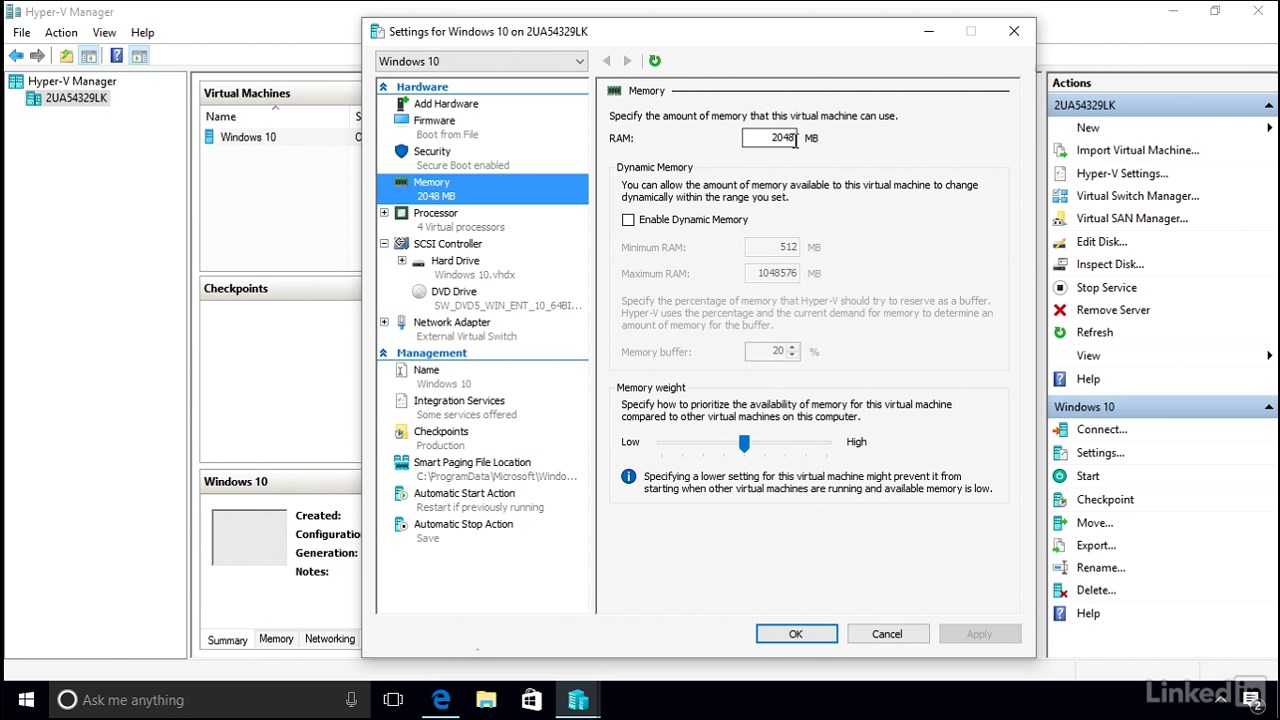Collapse the Windows 10 actions section
This screenshot has height=720, width=1280.
click(x=1268, y=408)
